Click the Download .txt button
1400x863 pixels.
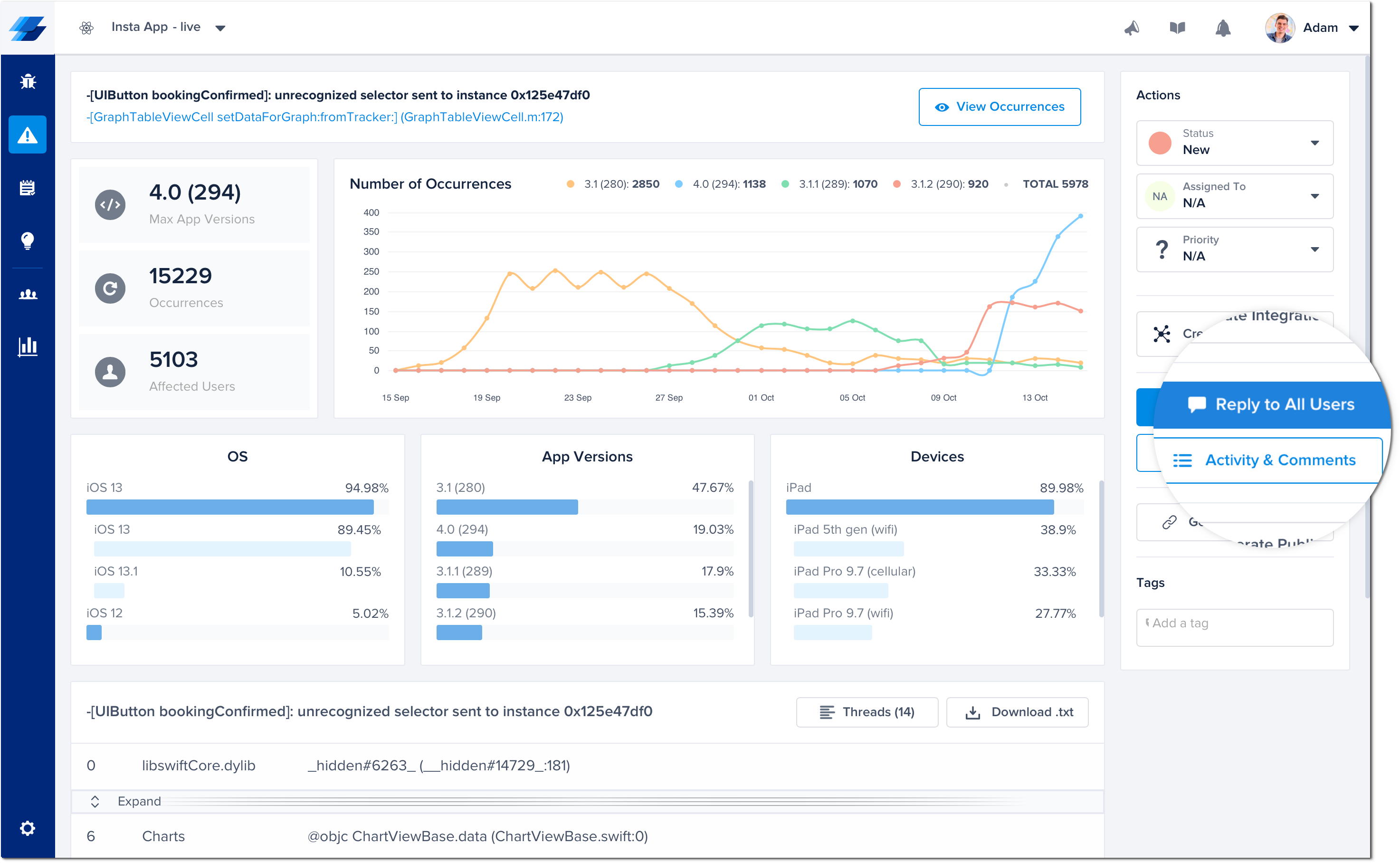click(1017, 712)
